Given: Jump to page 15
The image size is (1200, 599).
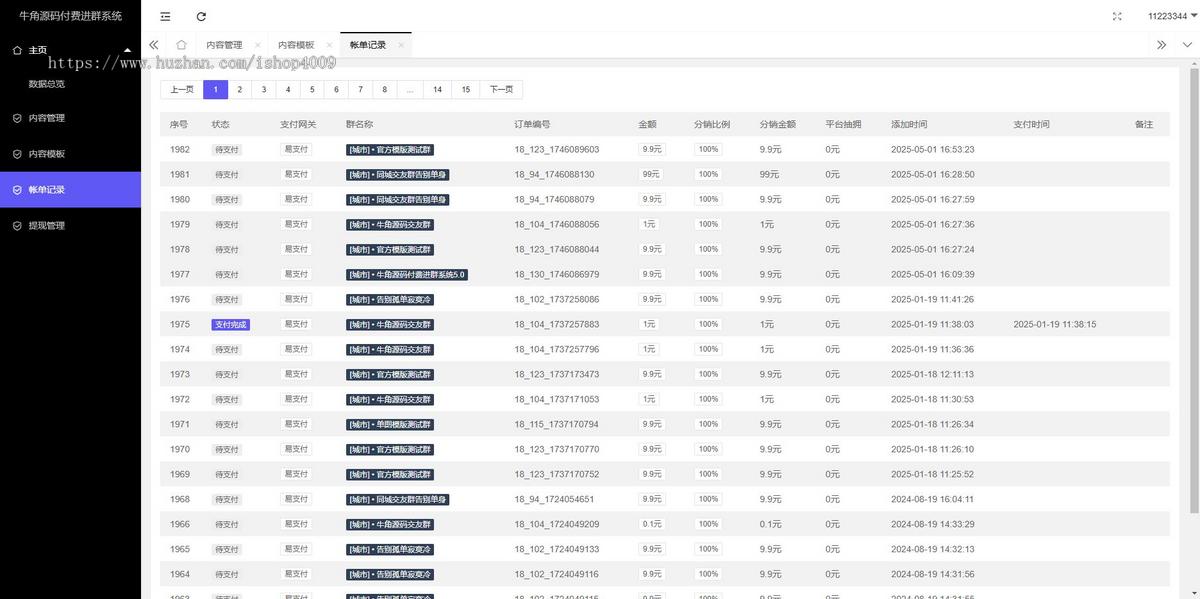Looking at the screenshot, I should [466, 89].
